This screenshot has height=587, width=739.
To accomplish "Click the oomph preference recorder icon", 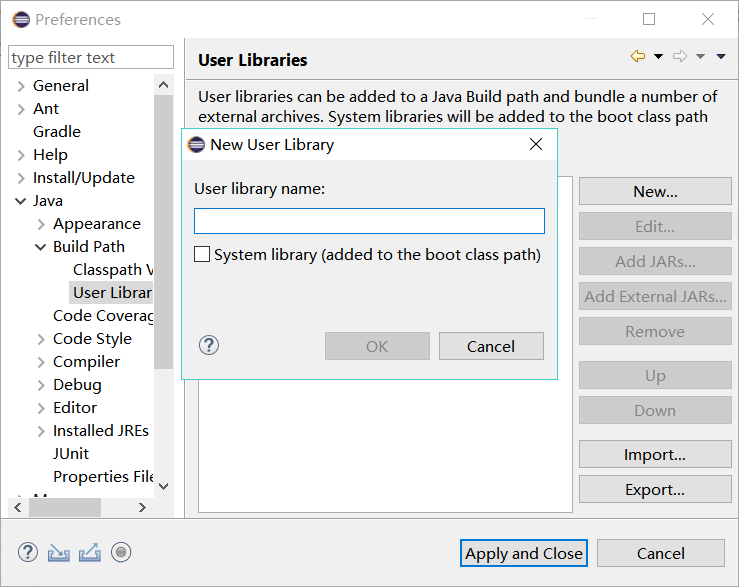I will [x=121, y=552].
